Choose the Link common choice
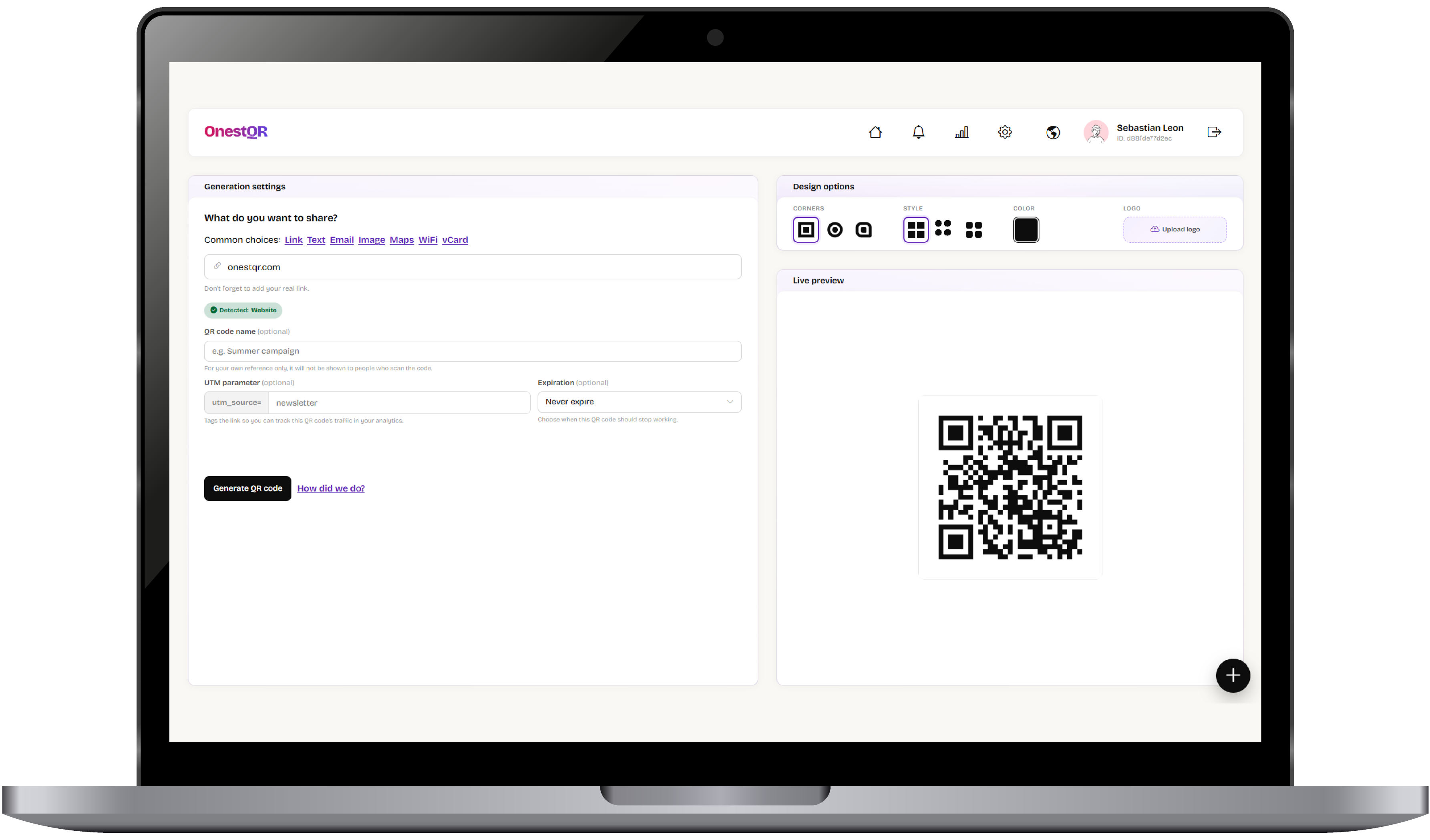Viewport: 1430px width, 840px height. (x=294, y=240)
